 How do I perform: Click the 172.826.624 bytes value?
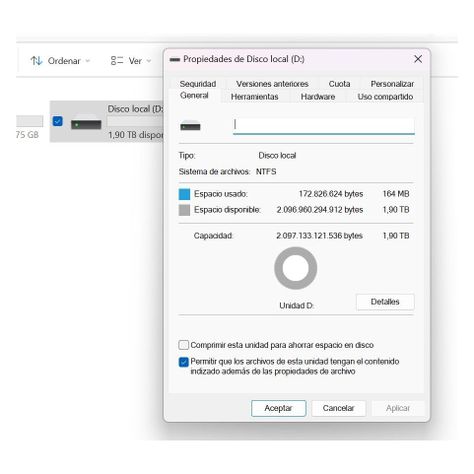pos(331,194)
